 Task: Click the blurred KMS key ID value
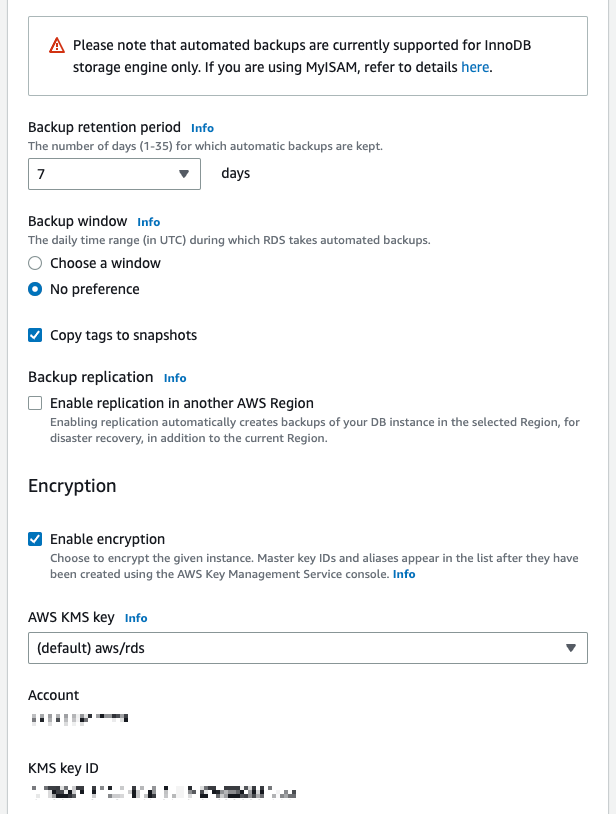(163, 792)
